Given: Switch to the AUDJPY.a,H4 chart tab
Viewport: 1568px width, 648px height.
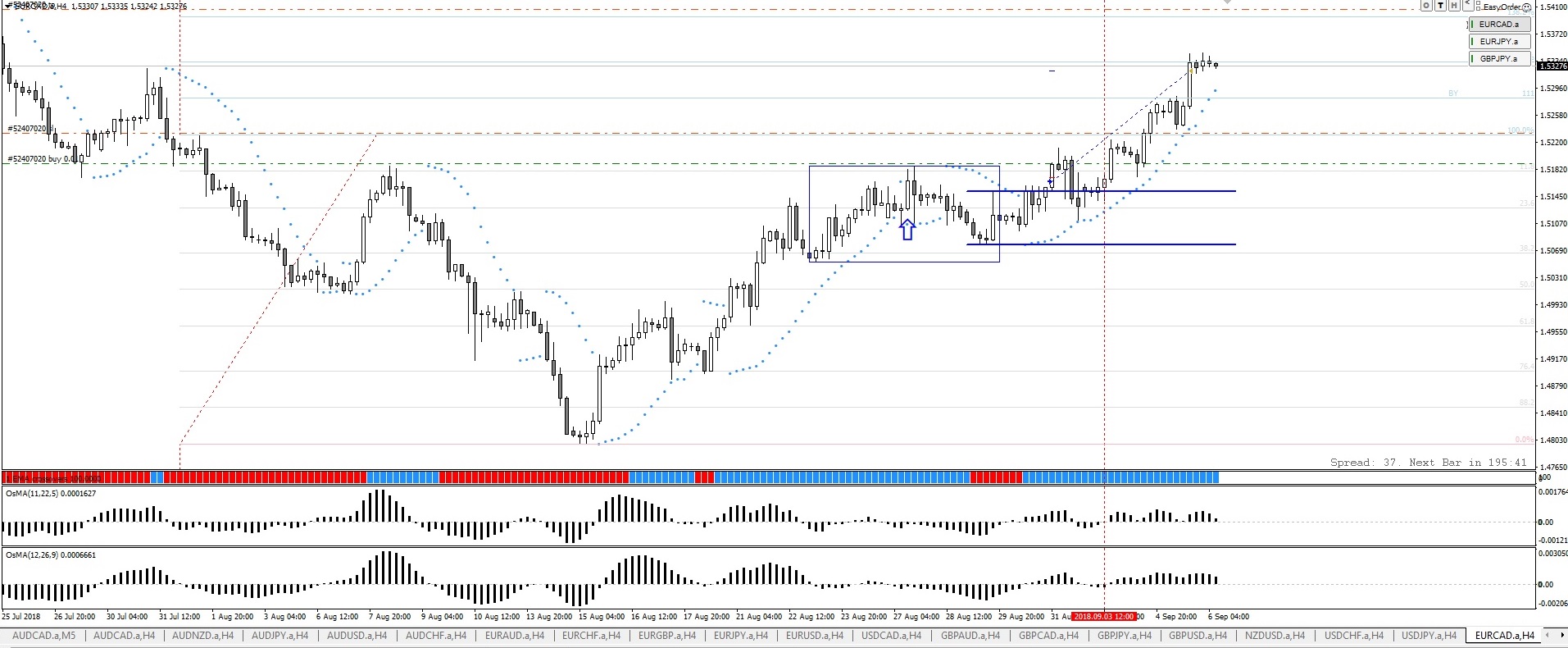Looking at the screenshot, I should 280,636.
